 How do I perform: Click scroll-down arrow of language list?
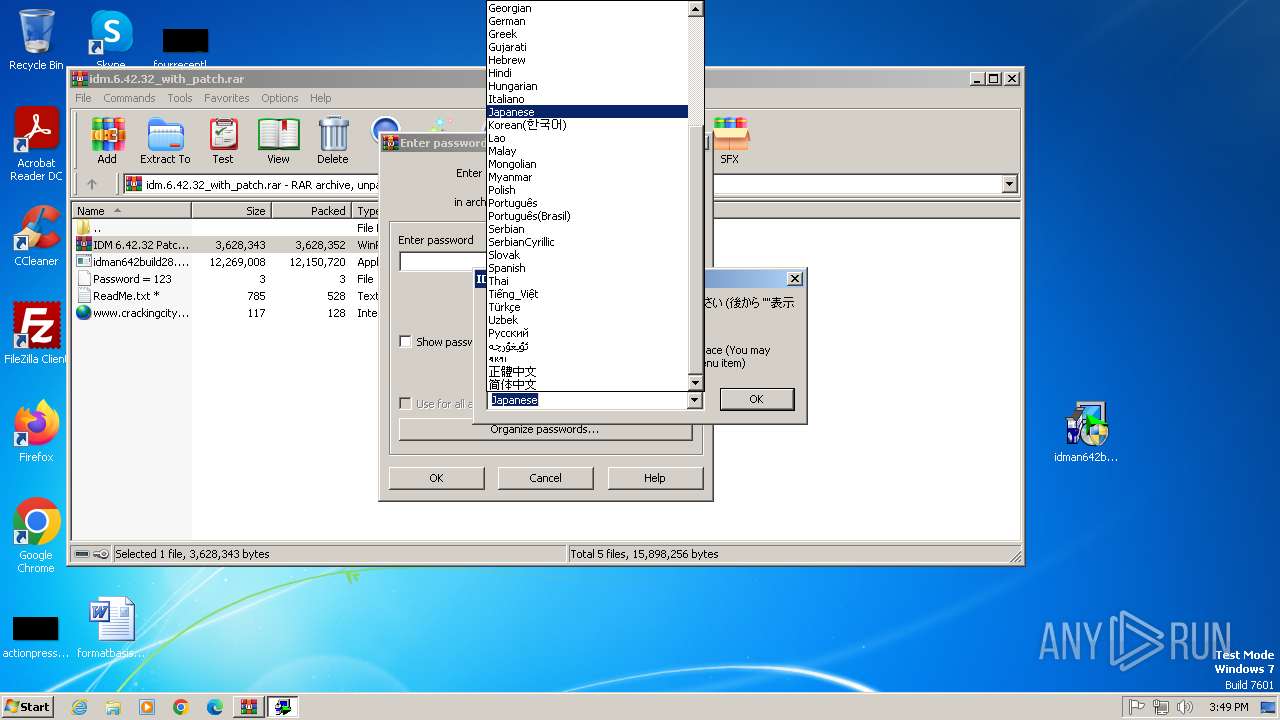(x=695, y=382)
